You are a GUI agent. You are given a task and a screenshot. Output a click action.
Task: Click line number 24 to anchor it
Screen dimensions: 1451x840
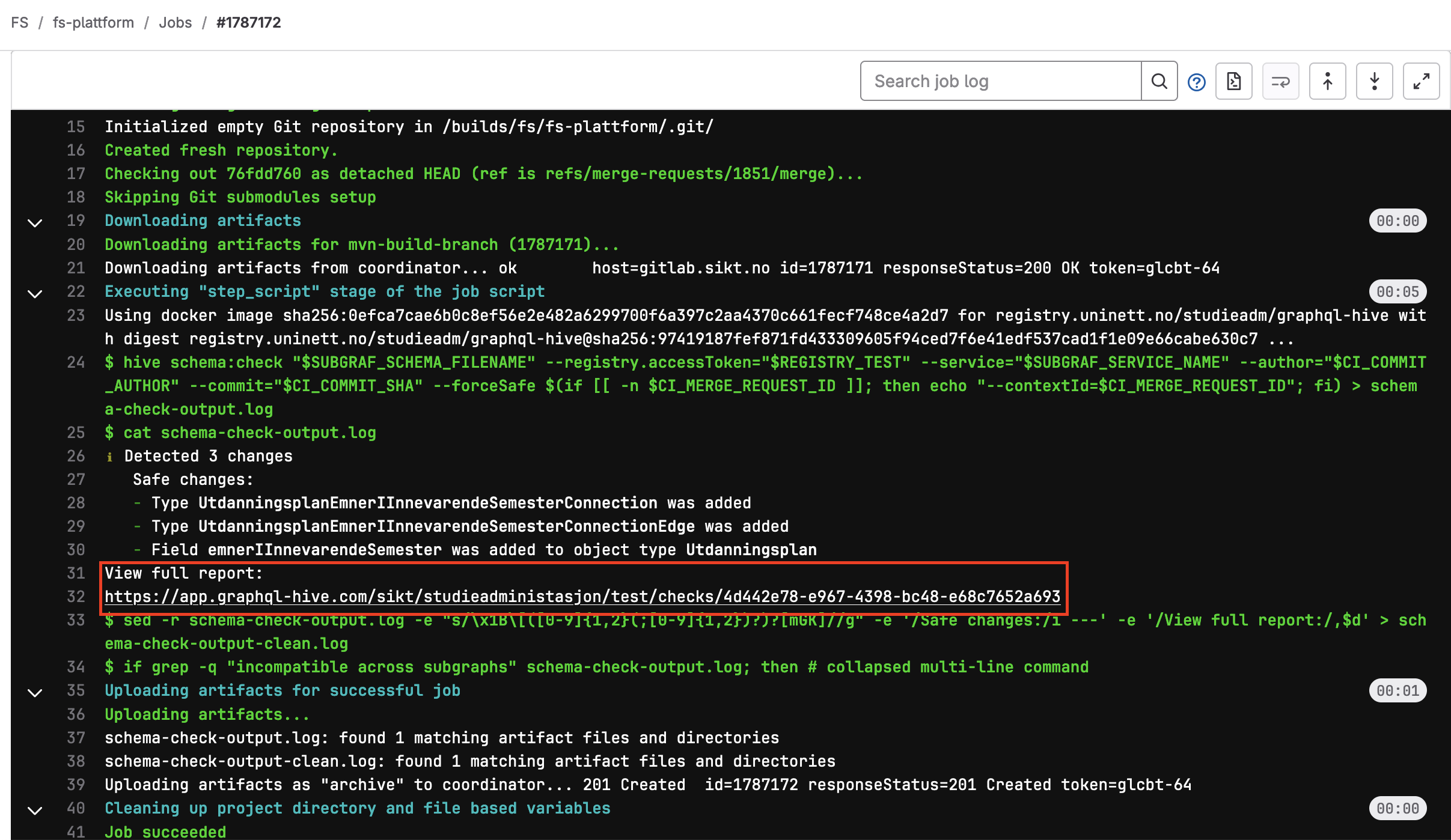click(x=76, y=362)
